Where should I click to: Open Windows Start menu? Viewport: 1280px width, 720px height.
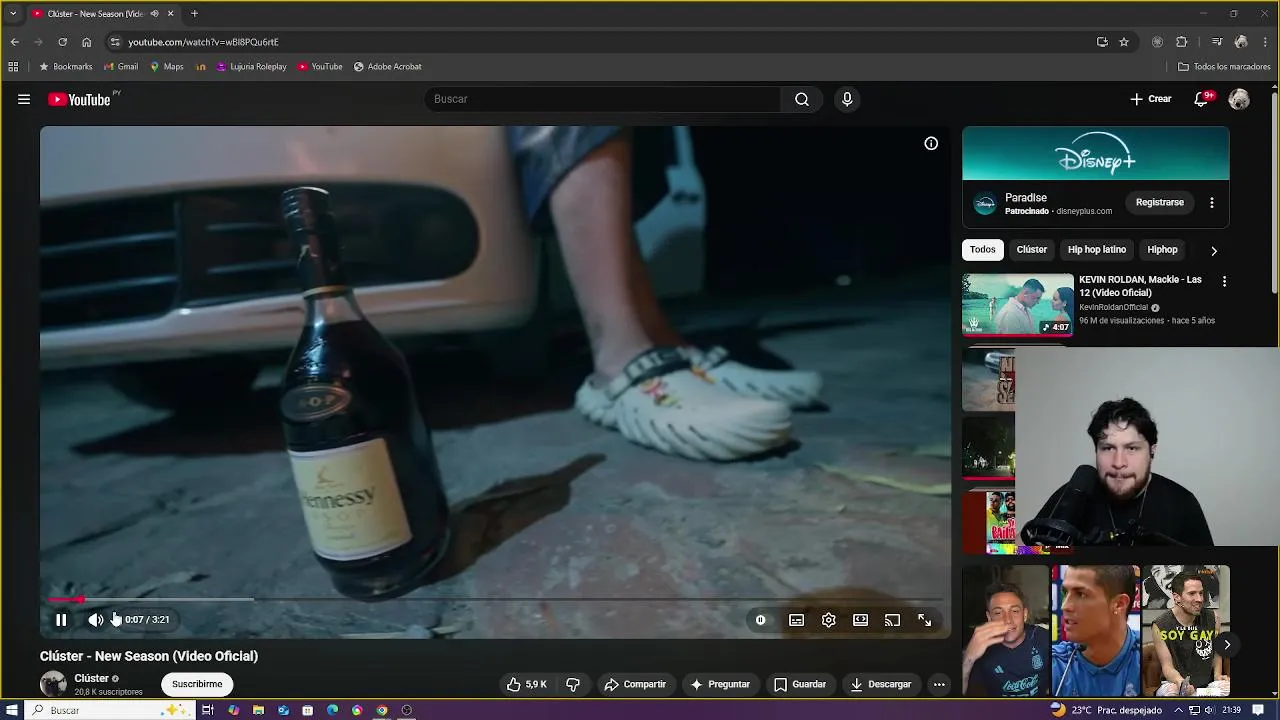pos(12,710)
